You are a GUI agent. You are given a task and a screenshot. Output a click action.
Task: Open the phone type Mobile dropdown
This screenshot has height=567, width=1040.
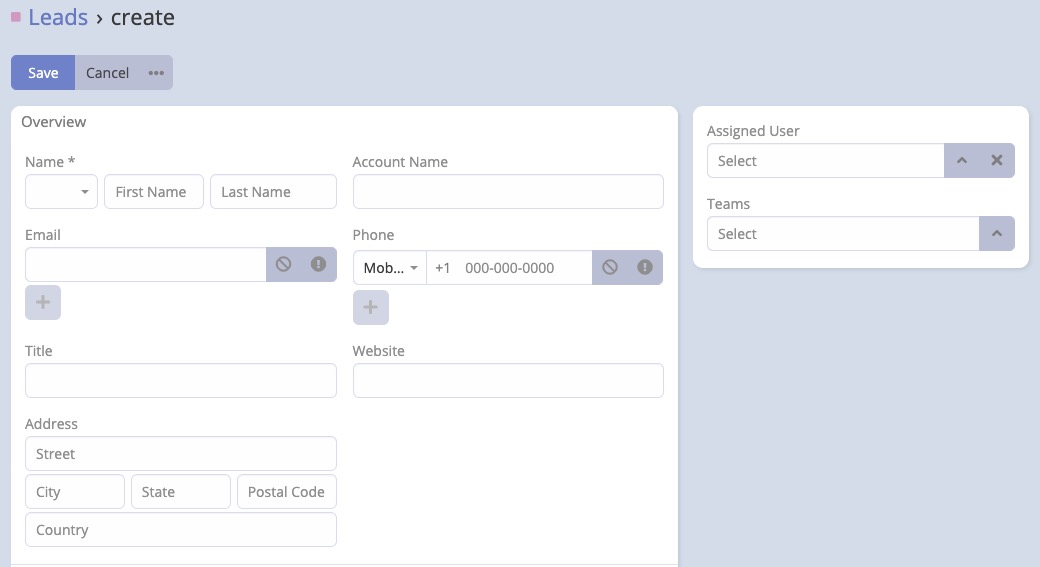(x=390, y=268)
